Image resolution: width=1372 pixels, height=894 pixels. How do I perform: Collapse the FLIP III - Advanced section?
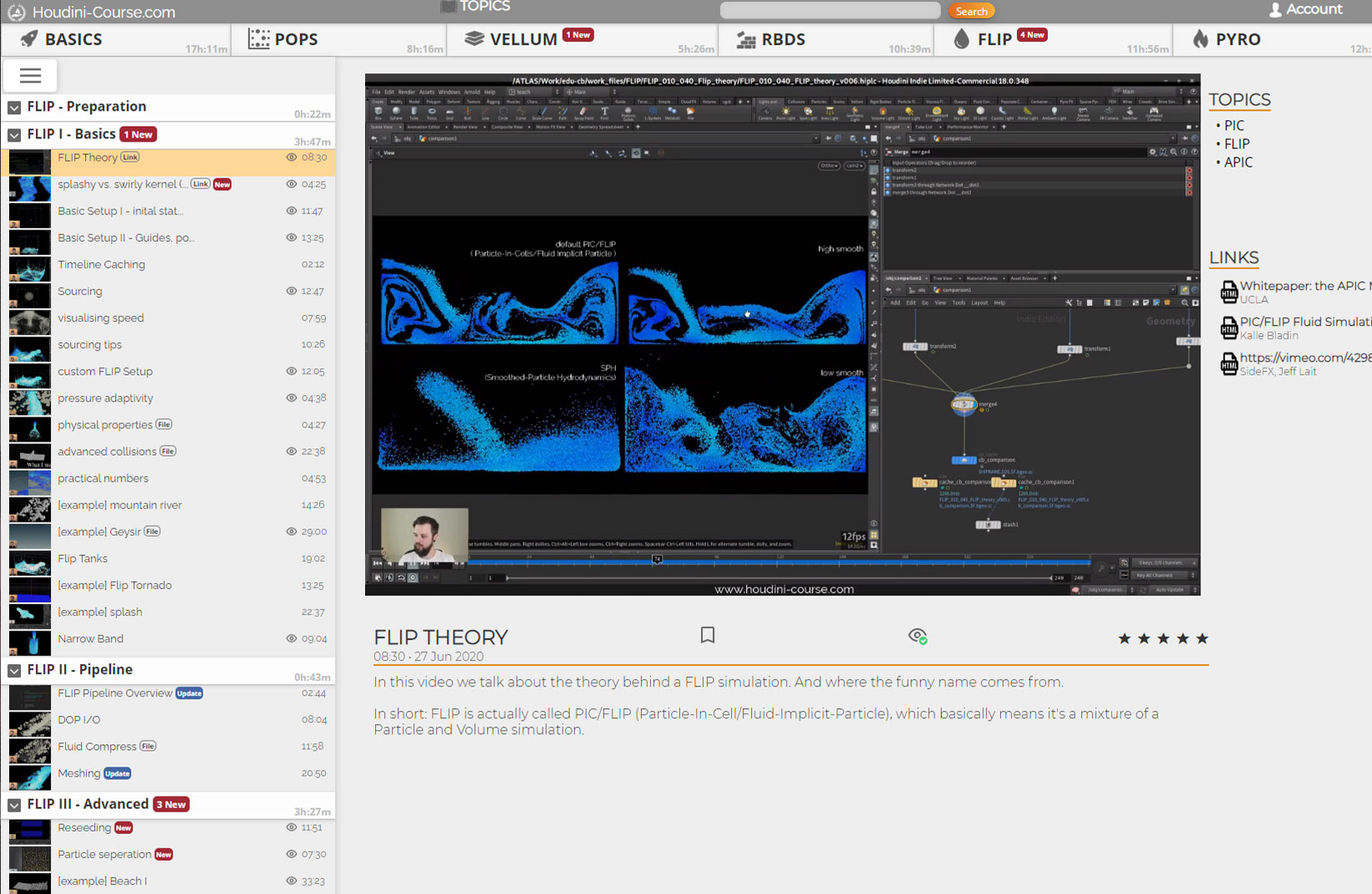click(14, 805)
